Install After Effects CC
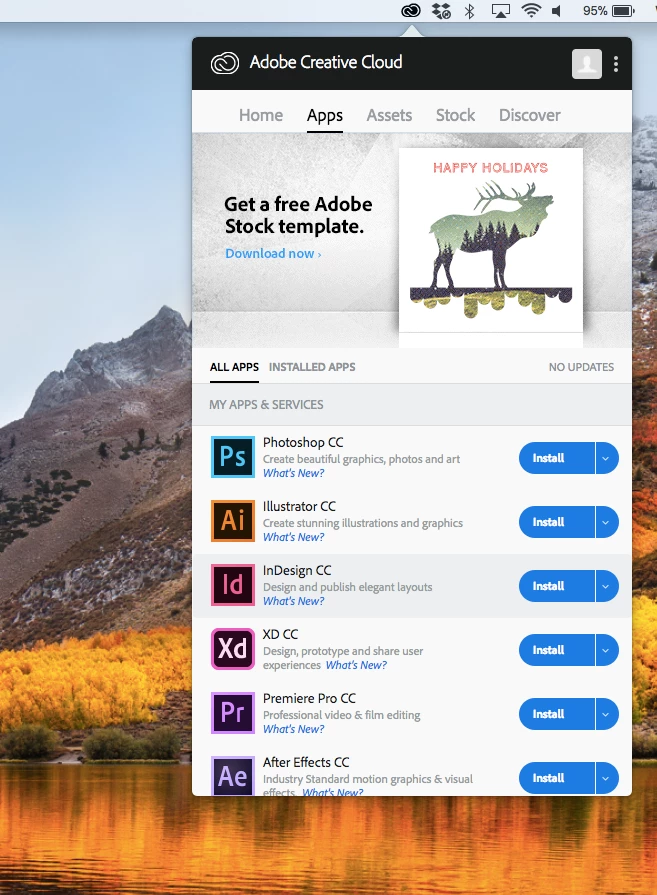 coord(557,777)
